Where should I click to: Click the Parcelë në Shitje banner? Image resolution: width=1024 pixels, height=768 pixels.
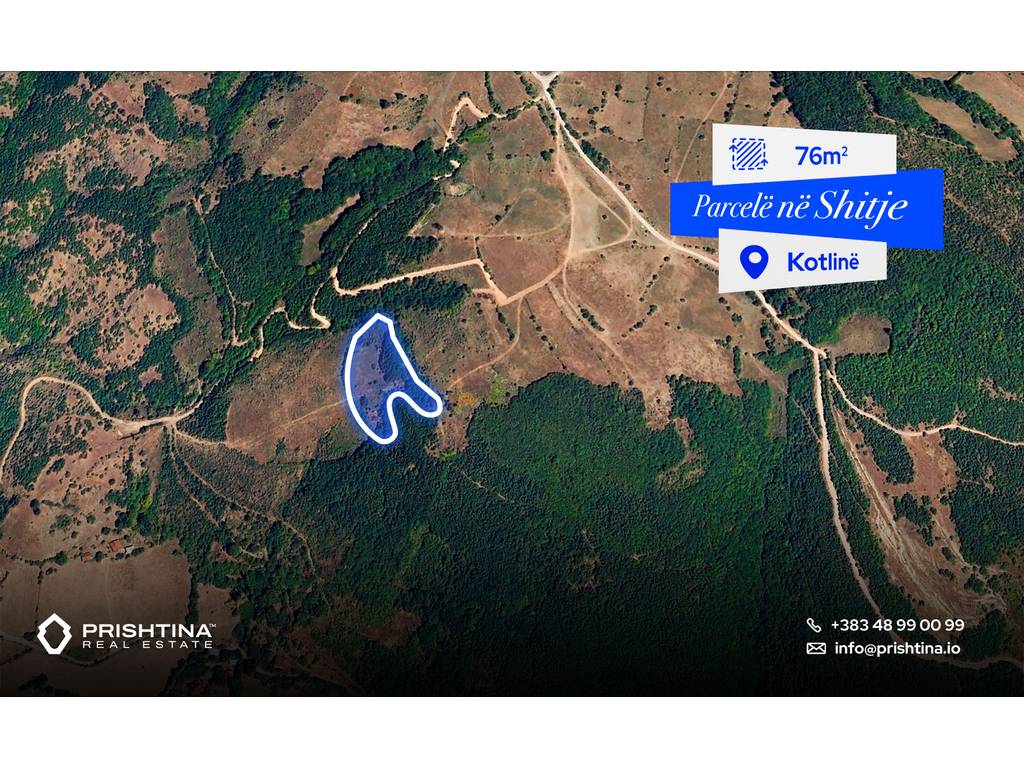[x=807, y=206]
